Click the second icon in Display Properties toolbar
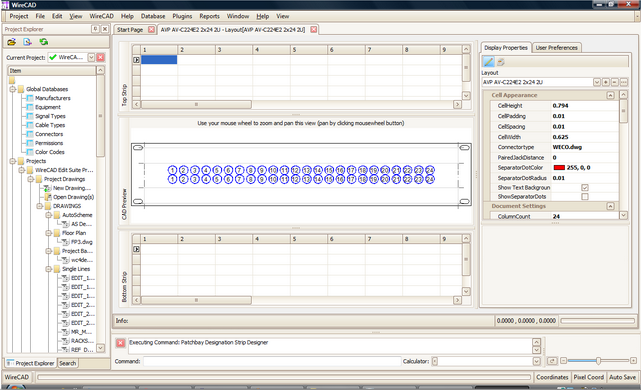Viewport: 641px width, 390px height. pos(500,62)
